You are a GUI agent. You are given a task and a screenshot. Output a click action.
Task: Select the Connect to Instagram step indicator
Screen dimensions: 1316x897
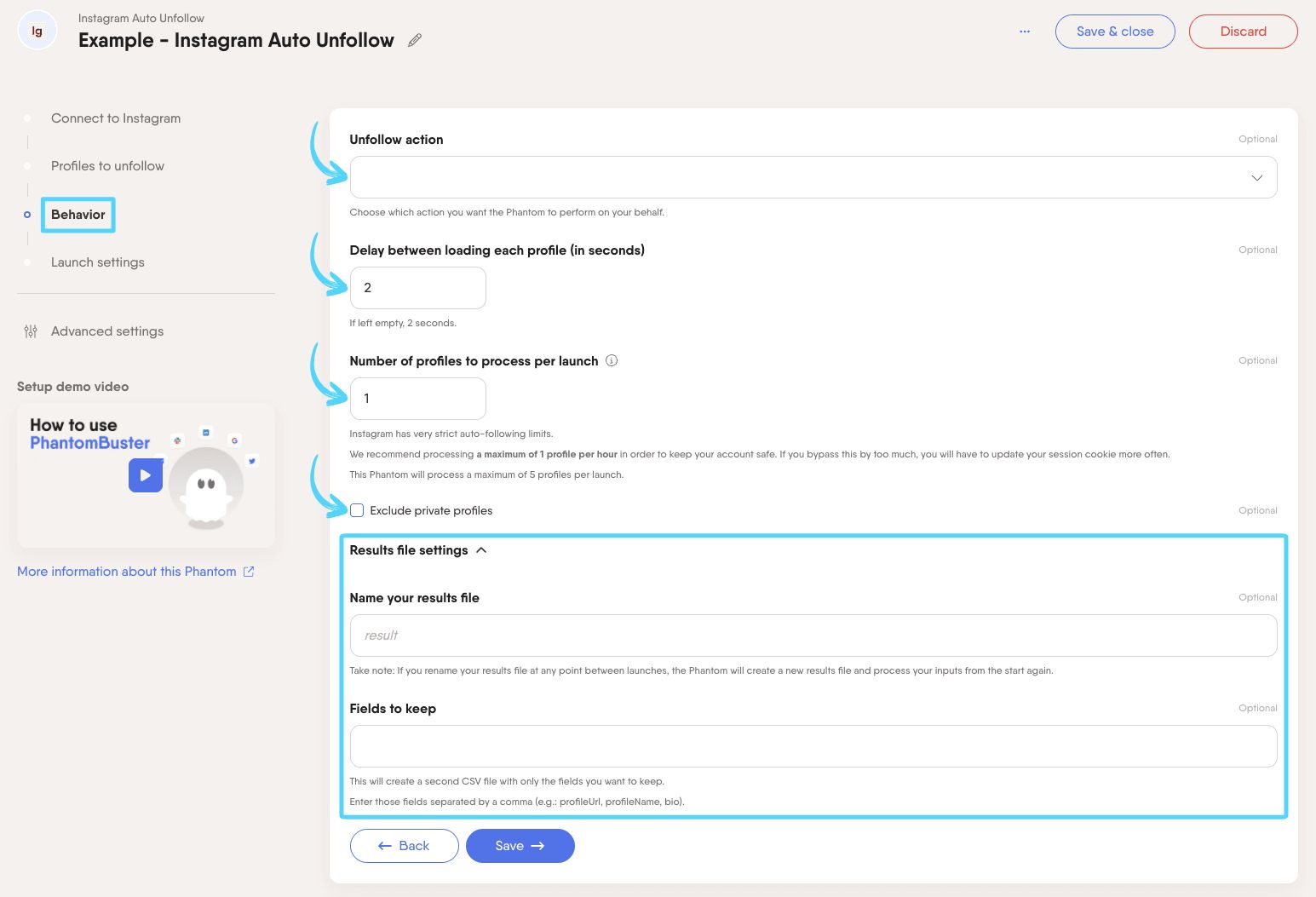pyautogui.click(x=28, y=118)
